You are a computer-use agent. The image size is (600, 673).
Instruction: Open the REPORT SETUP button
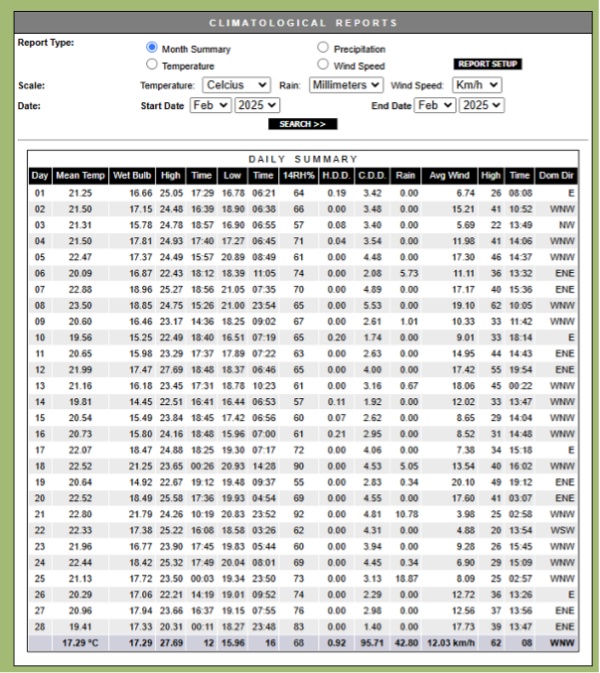point(488,64)
